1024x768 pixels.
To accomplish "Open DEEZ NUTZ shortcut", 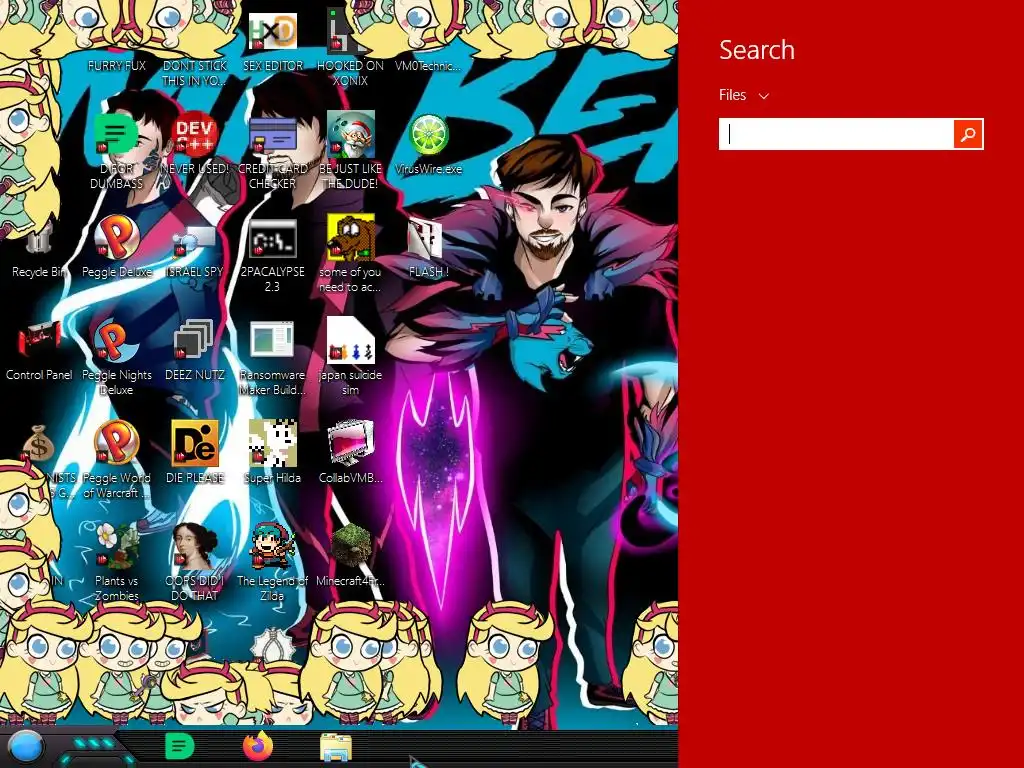I will coord(195,341).
